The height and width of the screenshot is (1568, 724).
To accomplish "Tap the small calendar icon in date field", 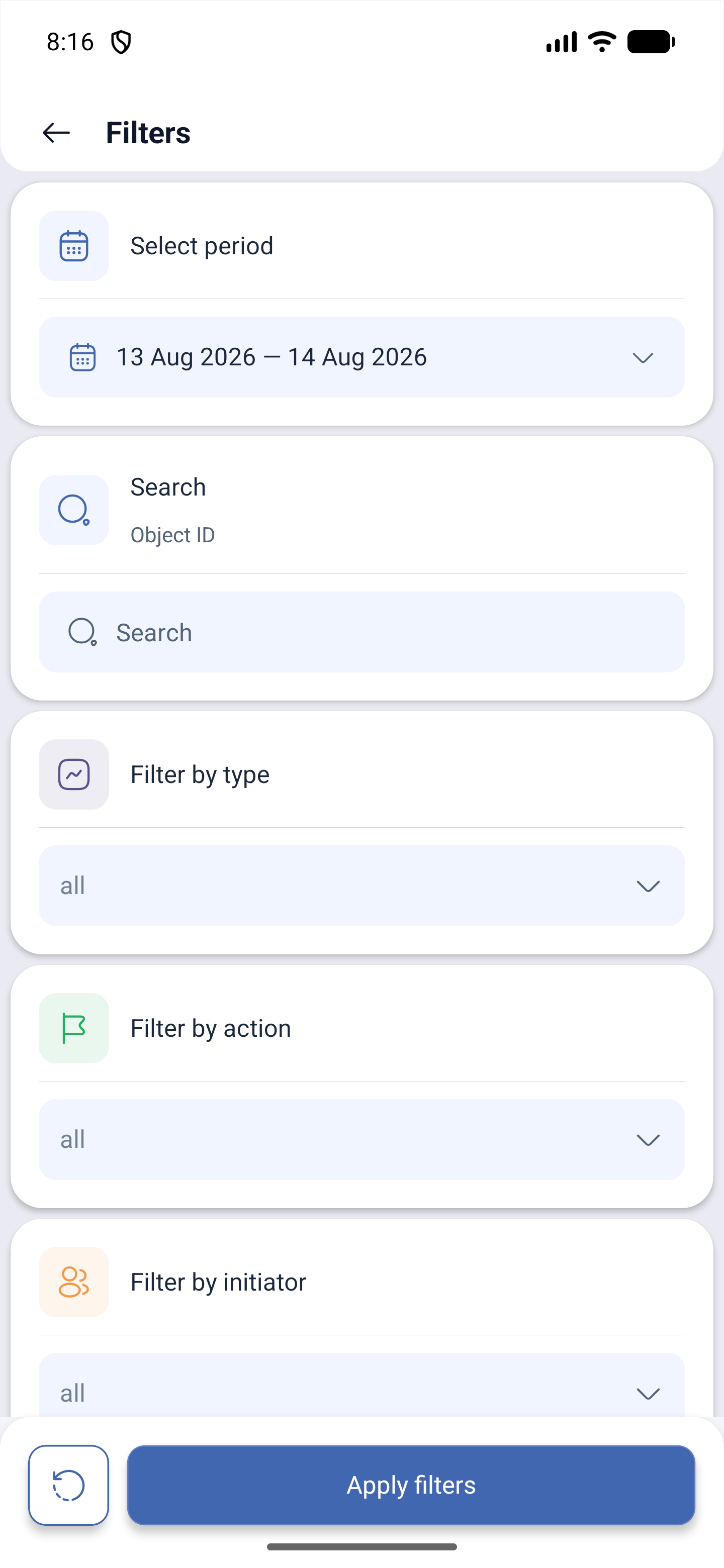I will [82, 357].
